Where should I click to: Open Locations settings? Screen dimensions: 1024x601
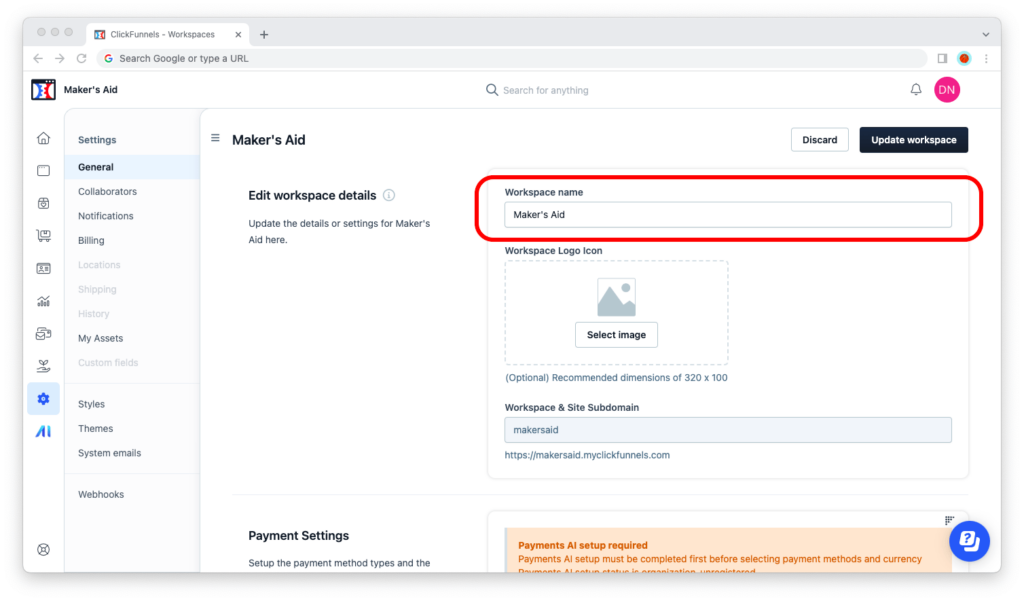(99, 265)
